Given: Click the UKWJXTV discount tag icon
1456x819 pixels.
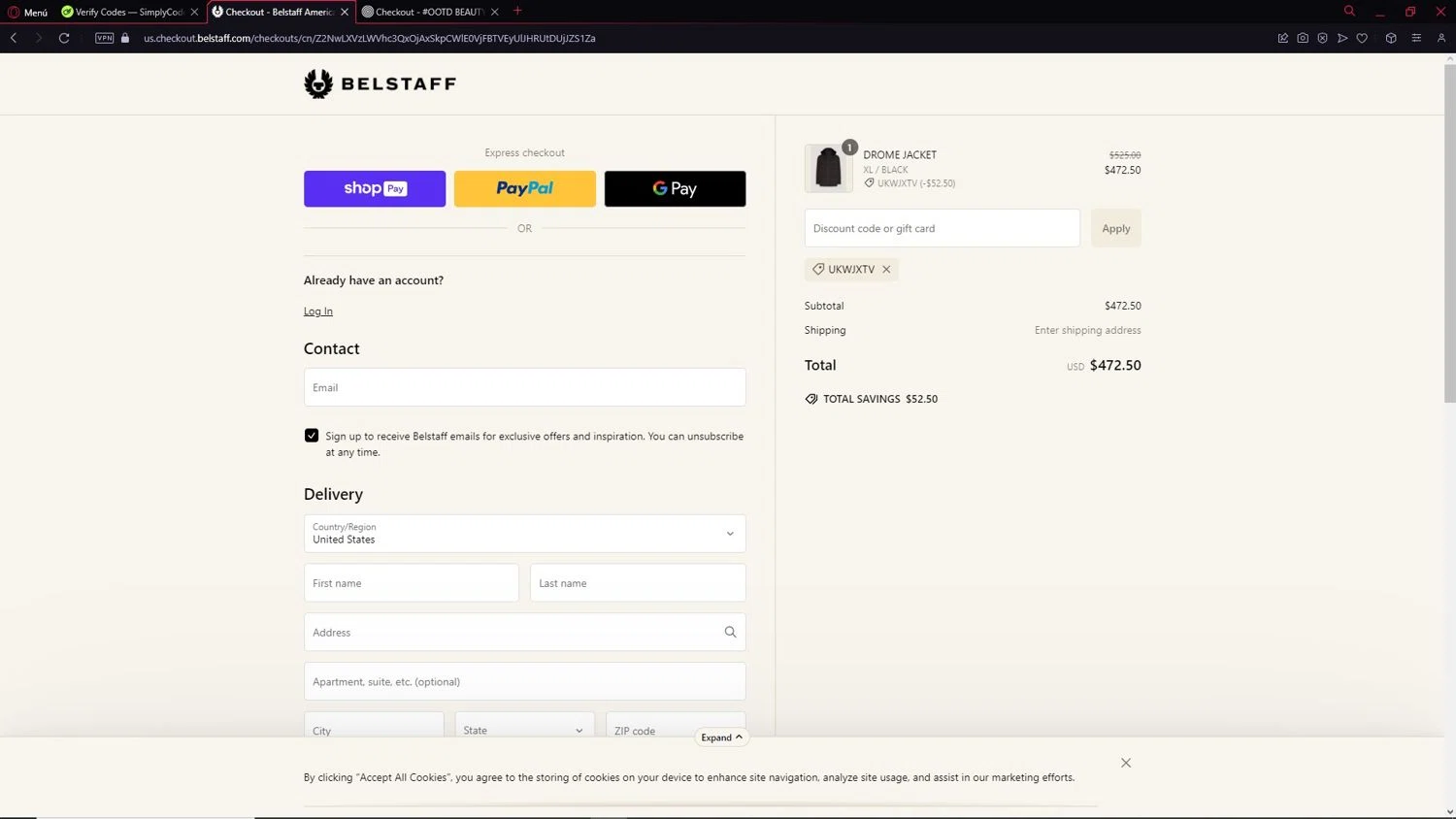Looking at the screenshot, I should (818, 269).
